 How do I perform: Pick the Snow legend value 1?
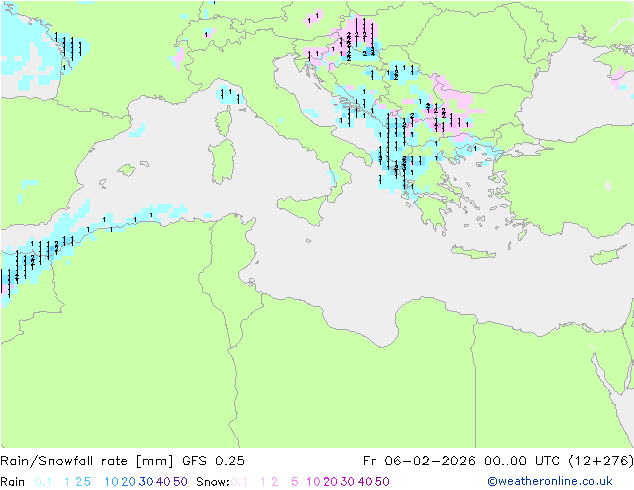tap(263, 482)
